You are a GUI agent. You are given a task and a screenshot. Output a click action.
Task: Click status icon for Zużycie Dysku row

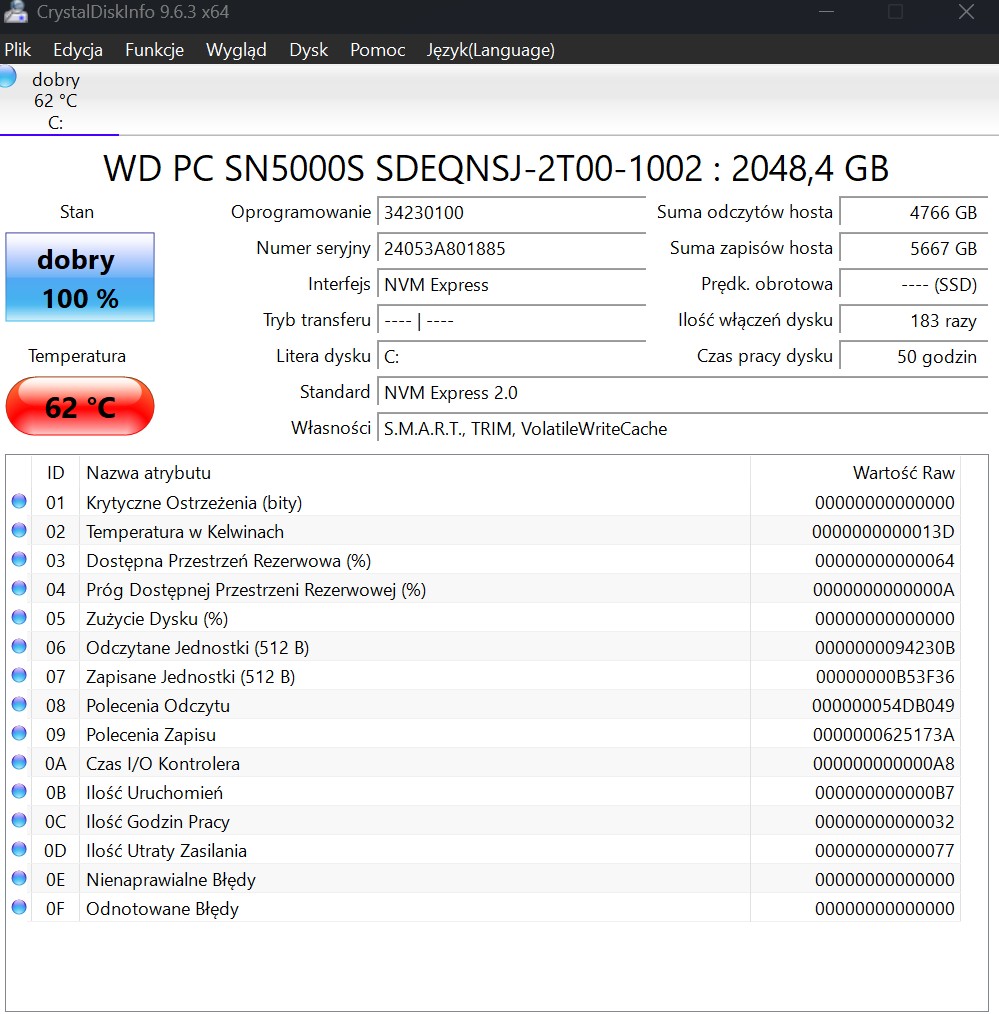[19, 618]
